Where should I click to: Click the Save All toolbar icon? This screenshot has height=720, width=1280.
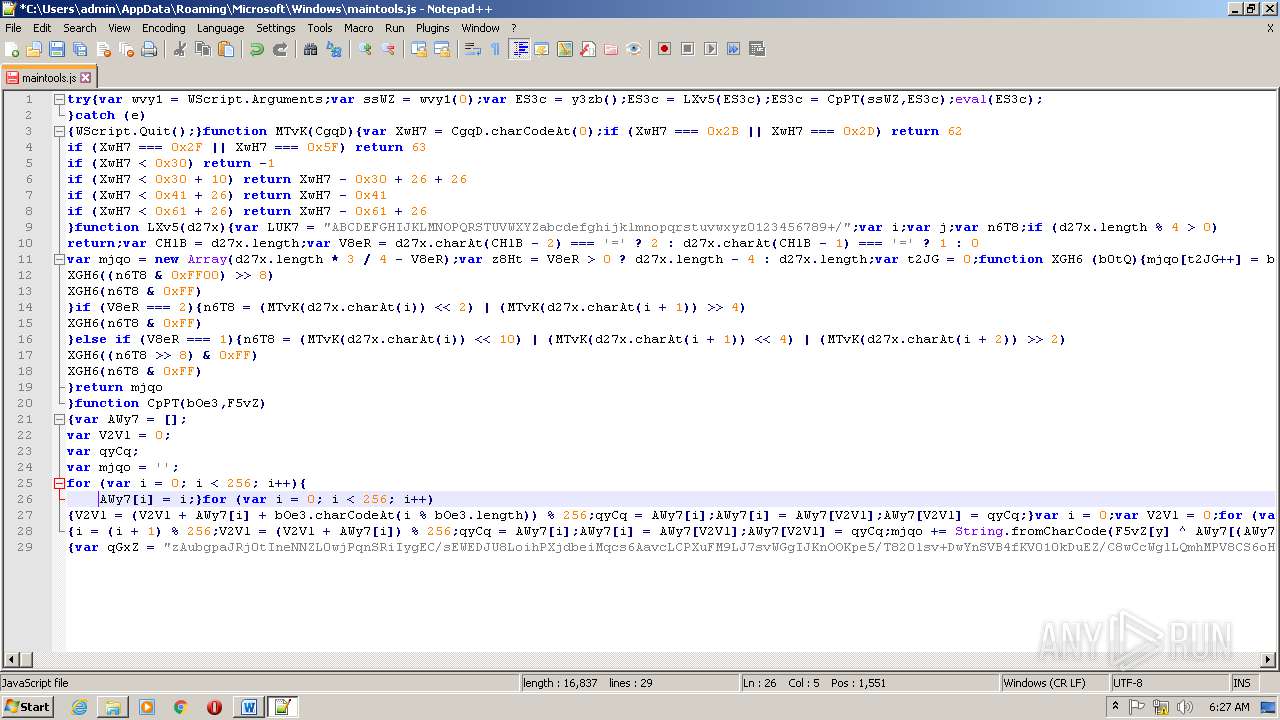point(80,49)
